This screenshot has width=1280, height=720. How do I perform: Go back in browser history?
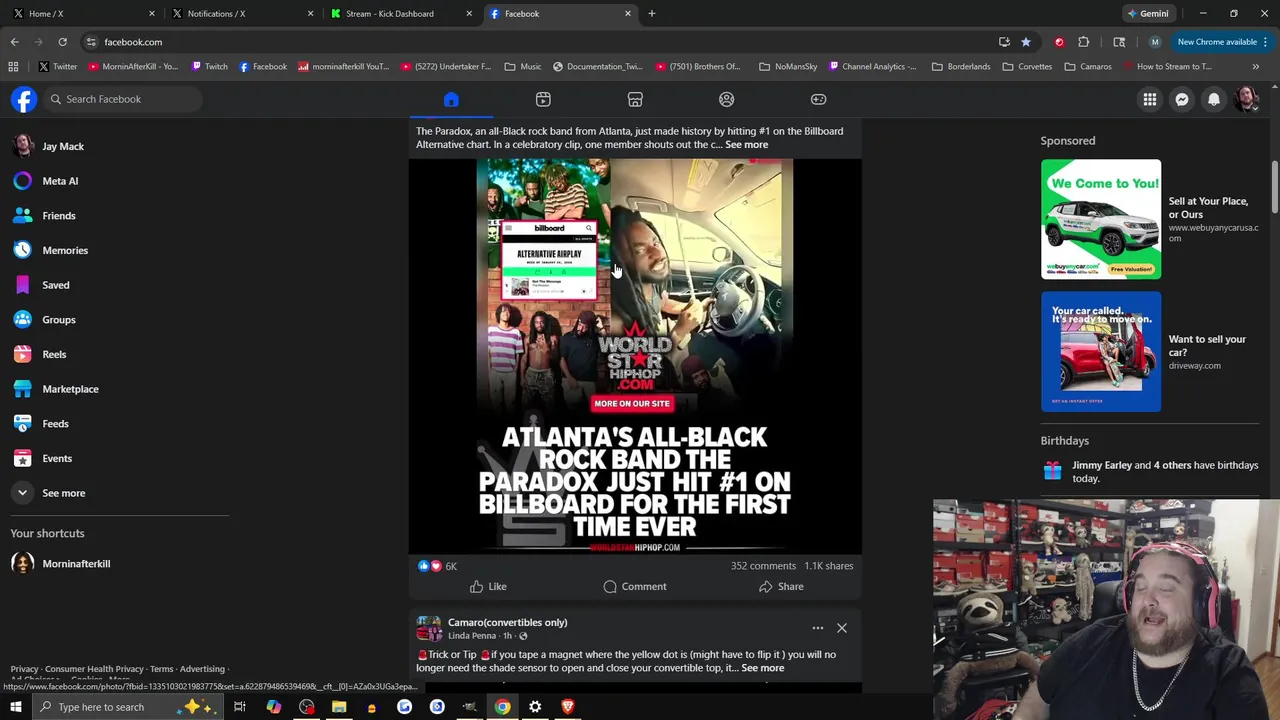(14, 42)
